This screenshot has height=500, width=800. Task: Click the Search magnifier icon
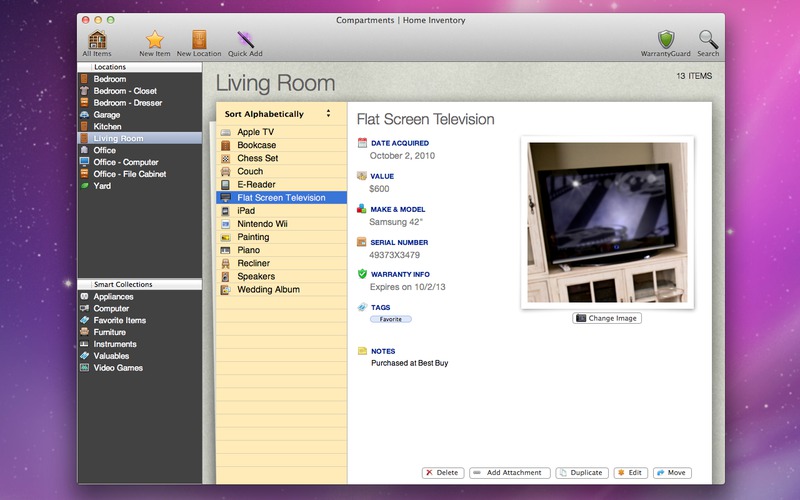(x=708, y=39)
